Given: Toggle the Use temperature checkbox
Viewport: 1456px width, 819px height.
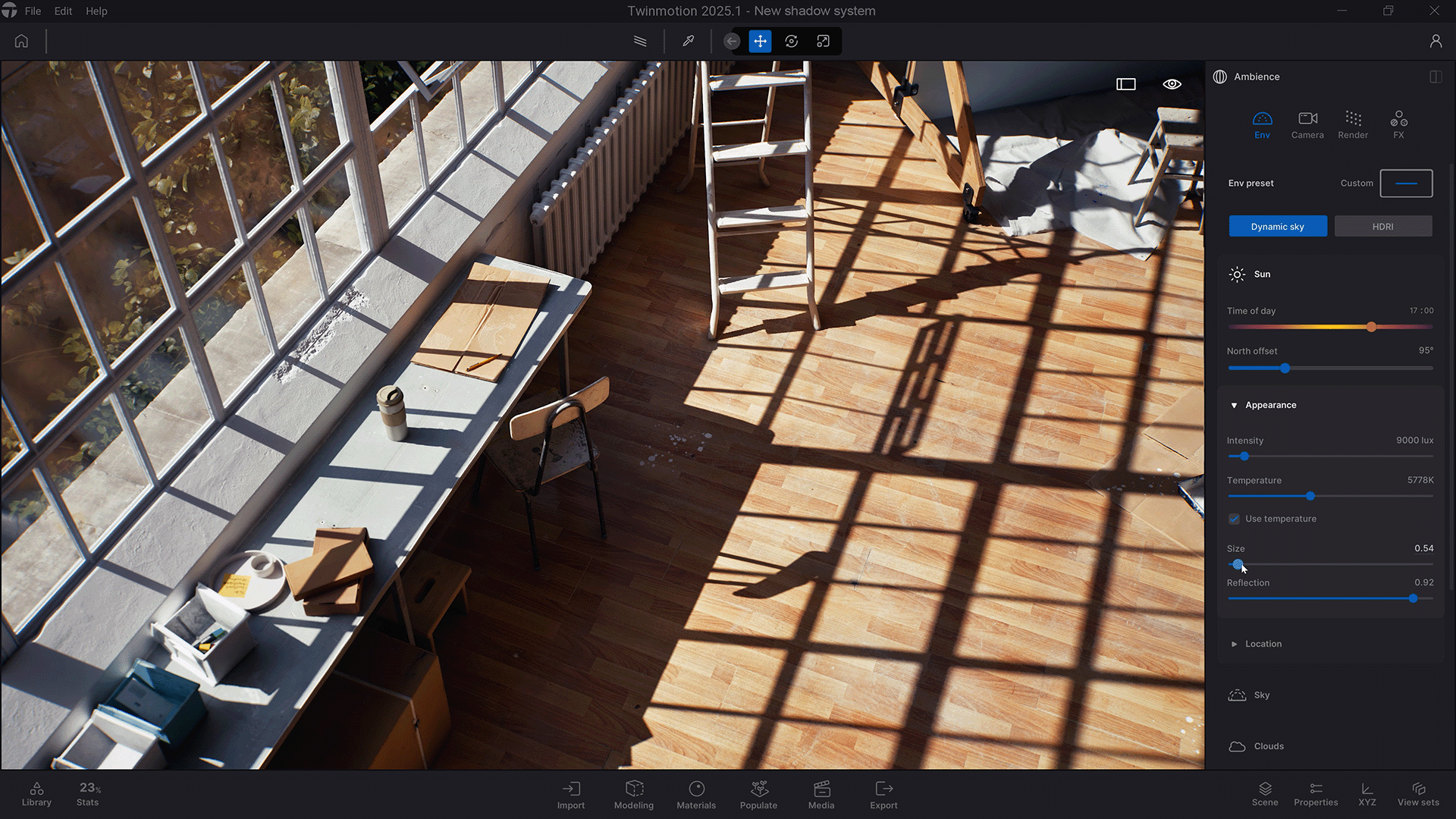Looking at the screenshot, I should tap(1234, 519).
